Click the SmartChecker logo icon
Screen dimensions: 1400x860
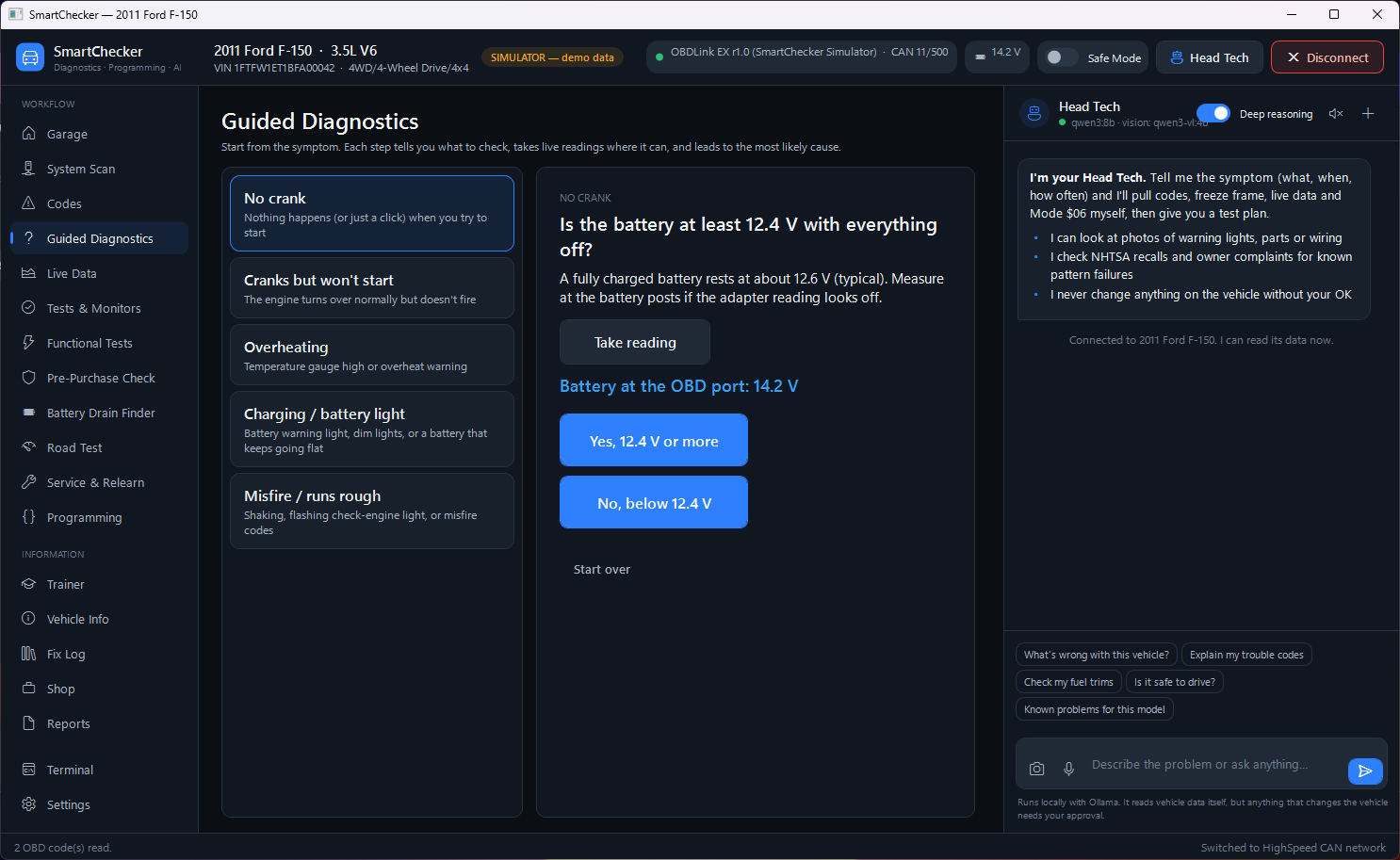tap(30, 57)
